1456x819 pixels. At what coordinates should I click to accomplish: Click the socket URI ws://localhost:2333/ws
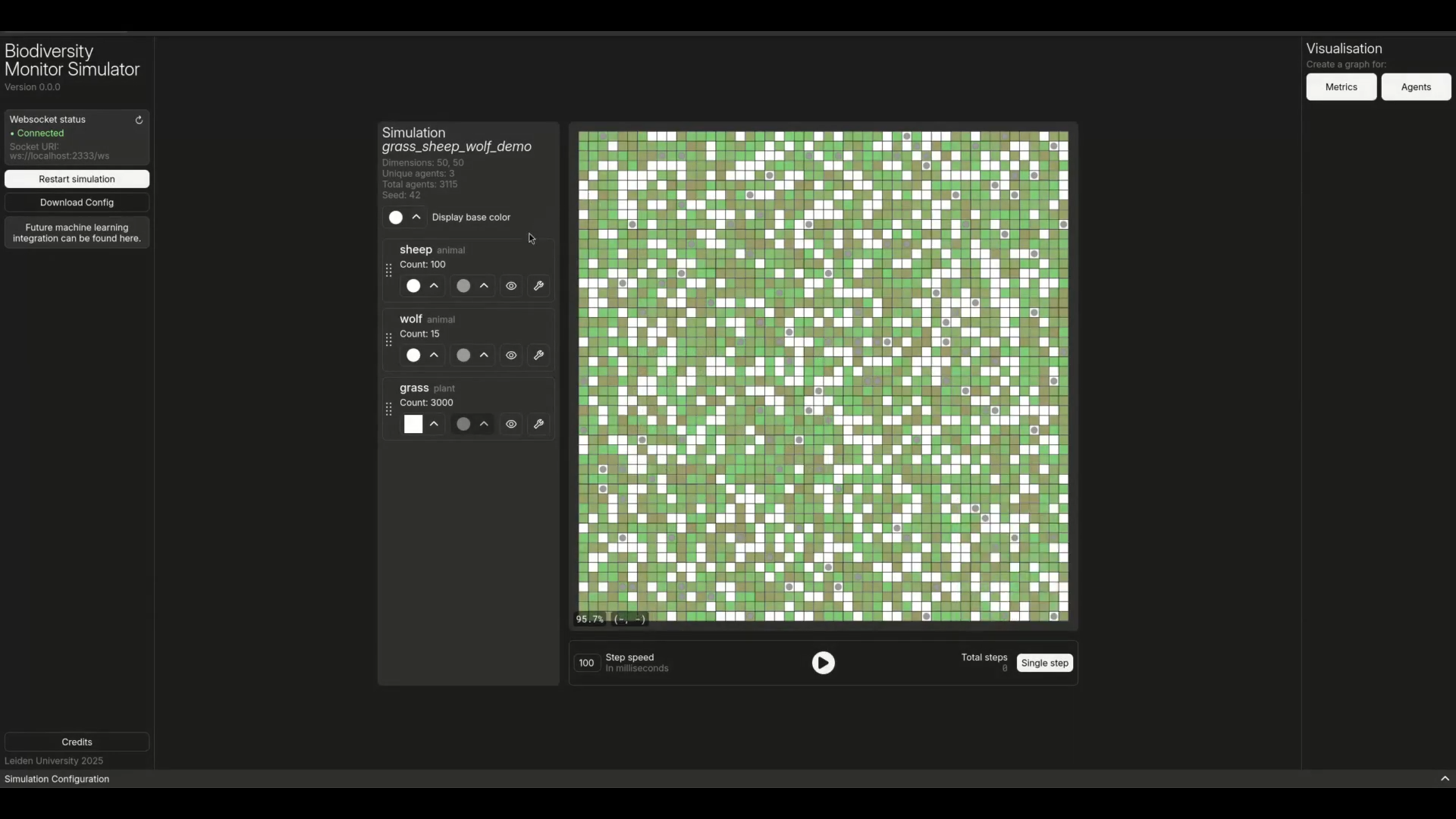59,156
